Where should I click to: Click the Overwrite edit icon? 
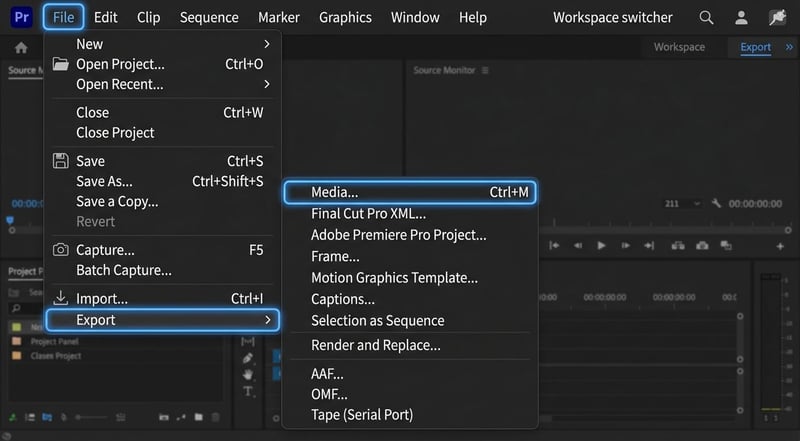[x=726, y=246]
